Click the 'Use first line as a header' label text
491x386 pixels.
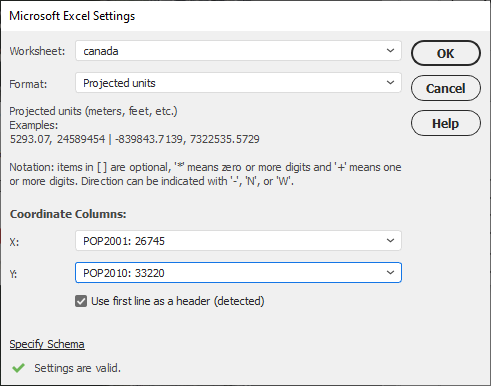[x=178, y=301]
